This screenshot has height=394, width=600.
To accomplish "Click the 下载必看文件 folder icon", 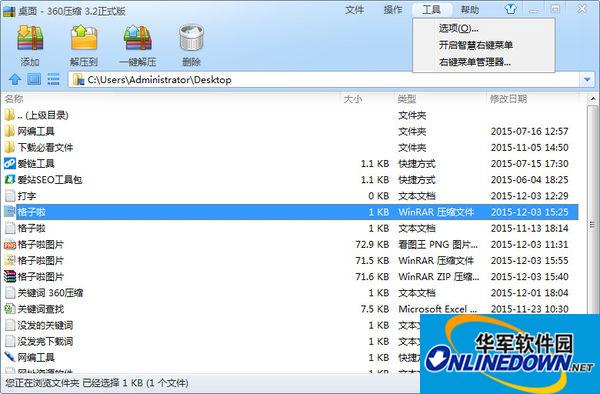I will (x=10, y=147).
